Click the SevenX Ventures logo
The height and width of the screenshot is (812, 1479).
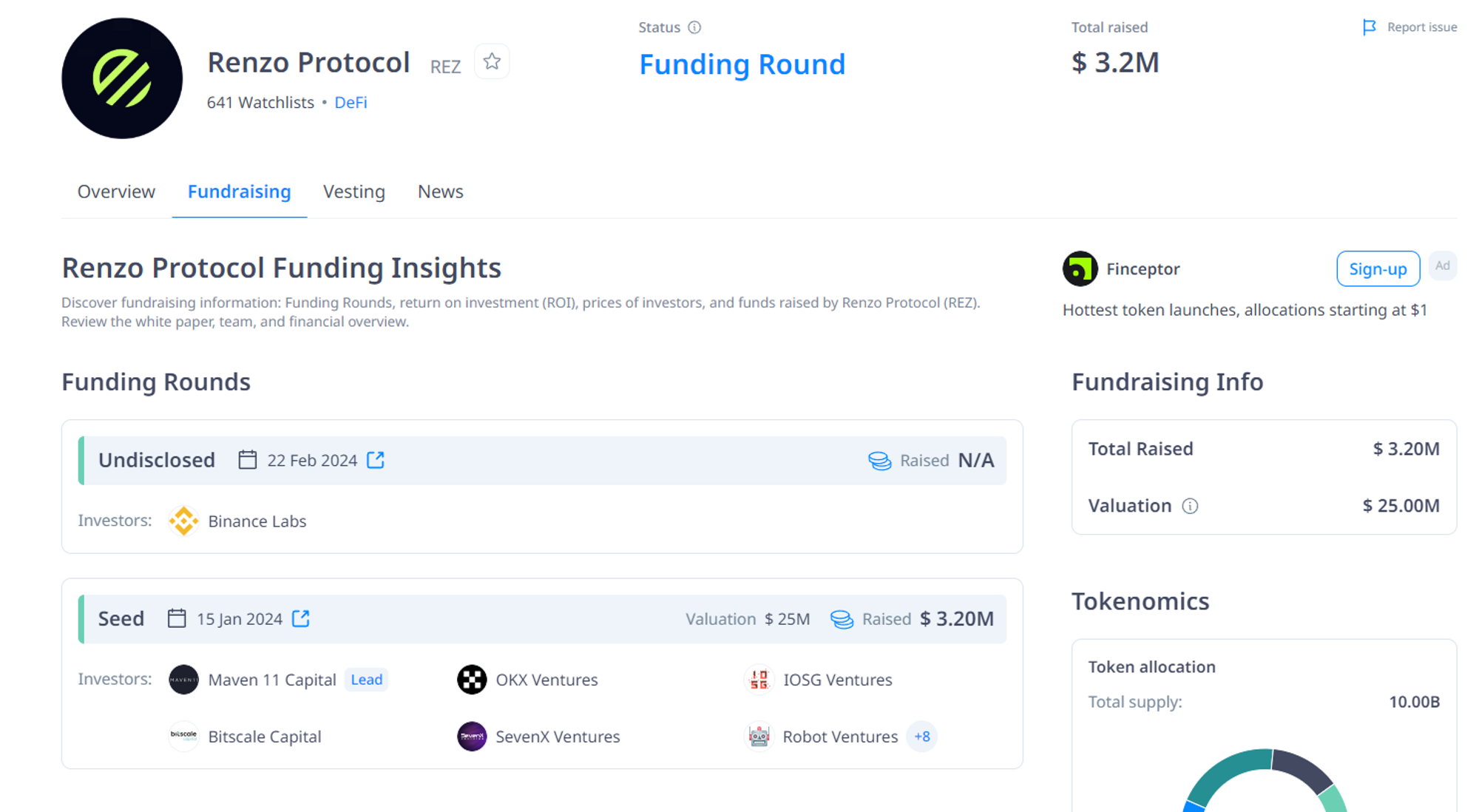[472, 737]
